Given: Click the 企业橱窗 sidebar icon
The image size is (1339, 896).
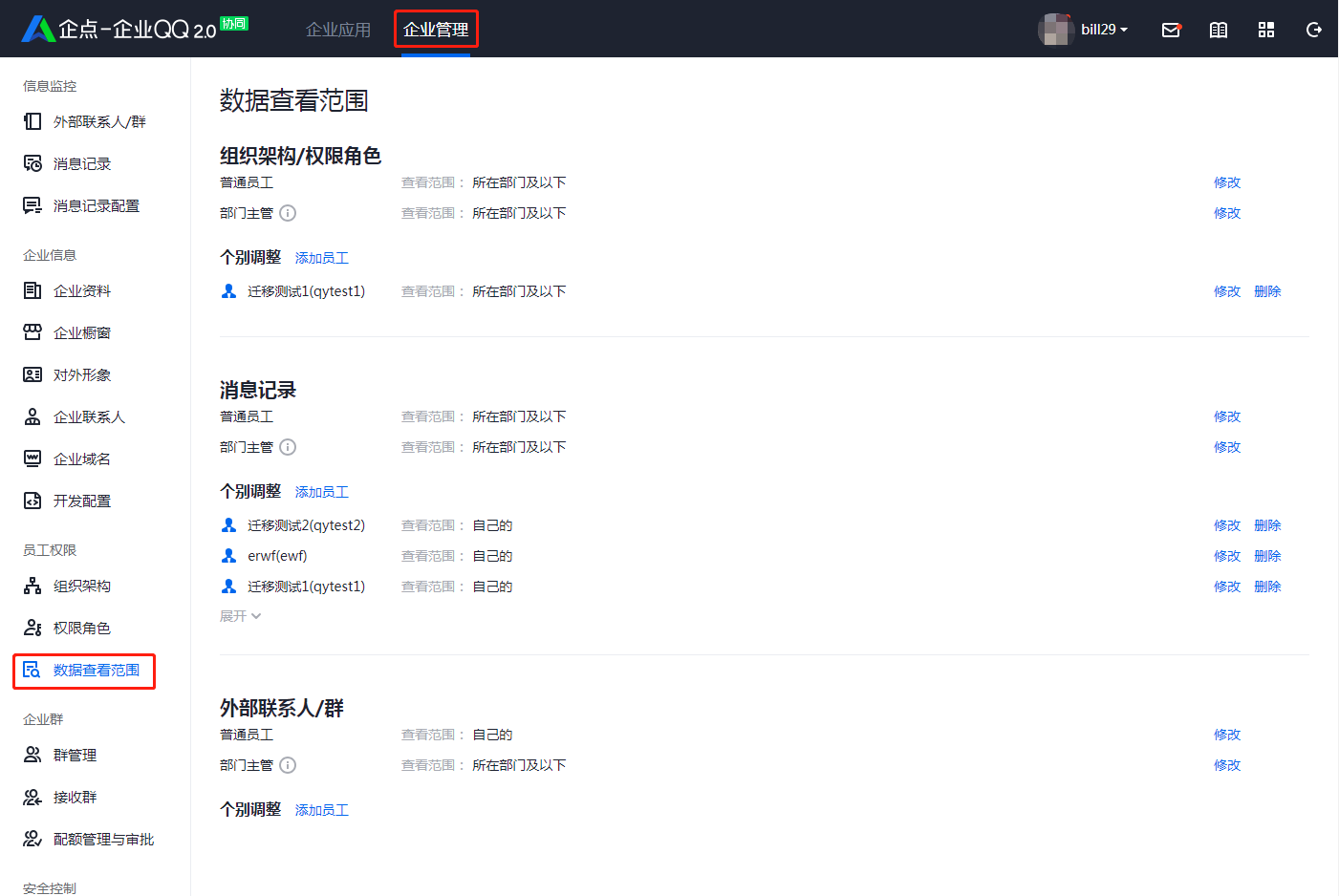Looking at the screenshot, I should click(32, 332).
